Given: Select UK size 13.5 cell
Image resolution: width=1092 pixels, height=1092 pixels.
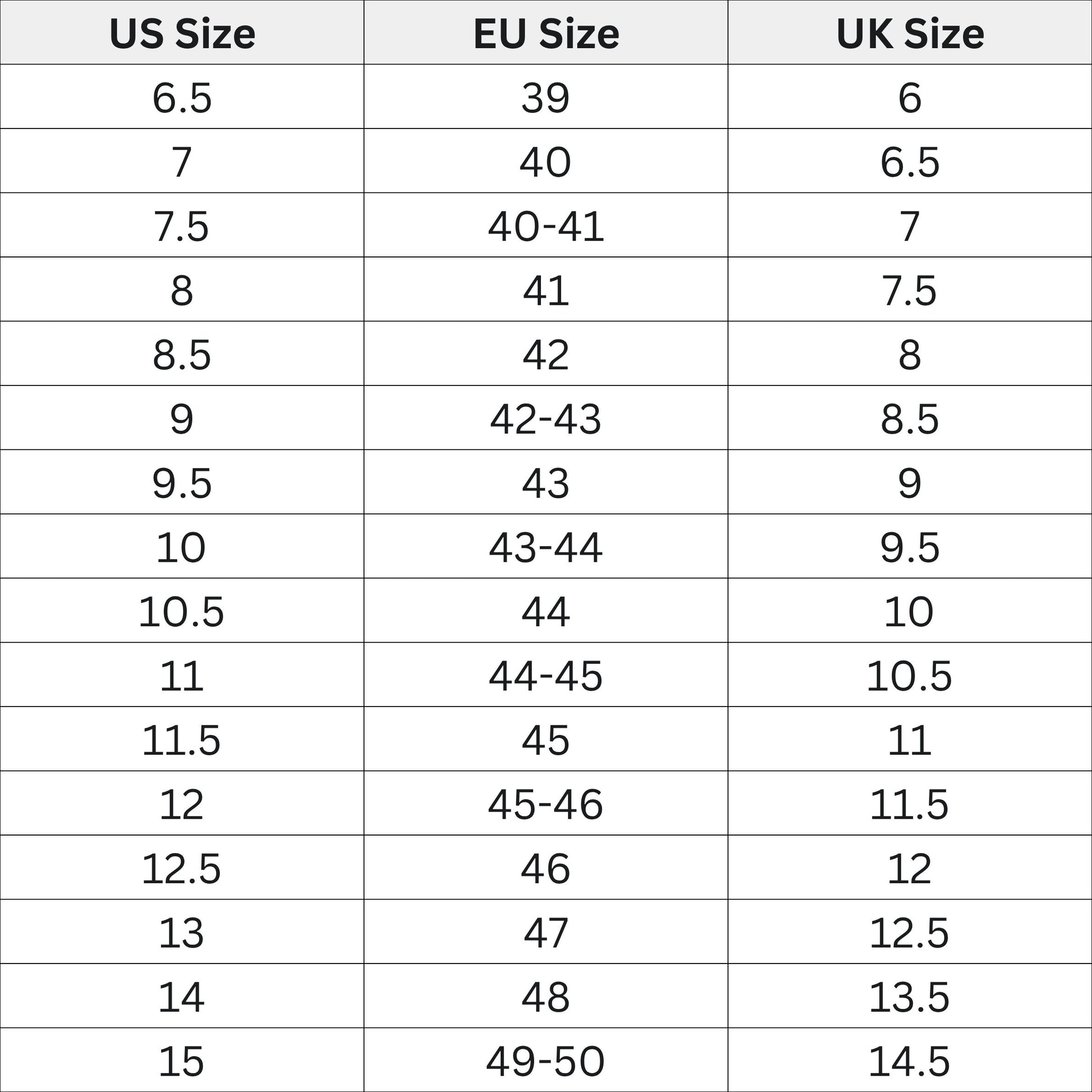Looking at the screenshot, I should tap(910, 997).
